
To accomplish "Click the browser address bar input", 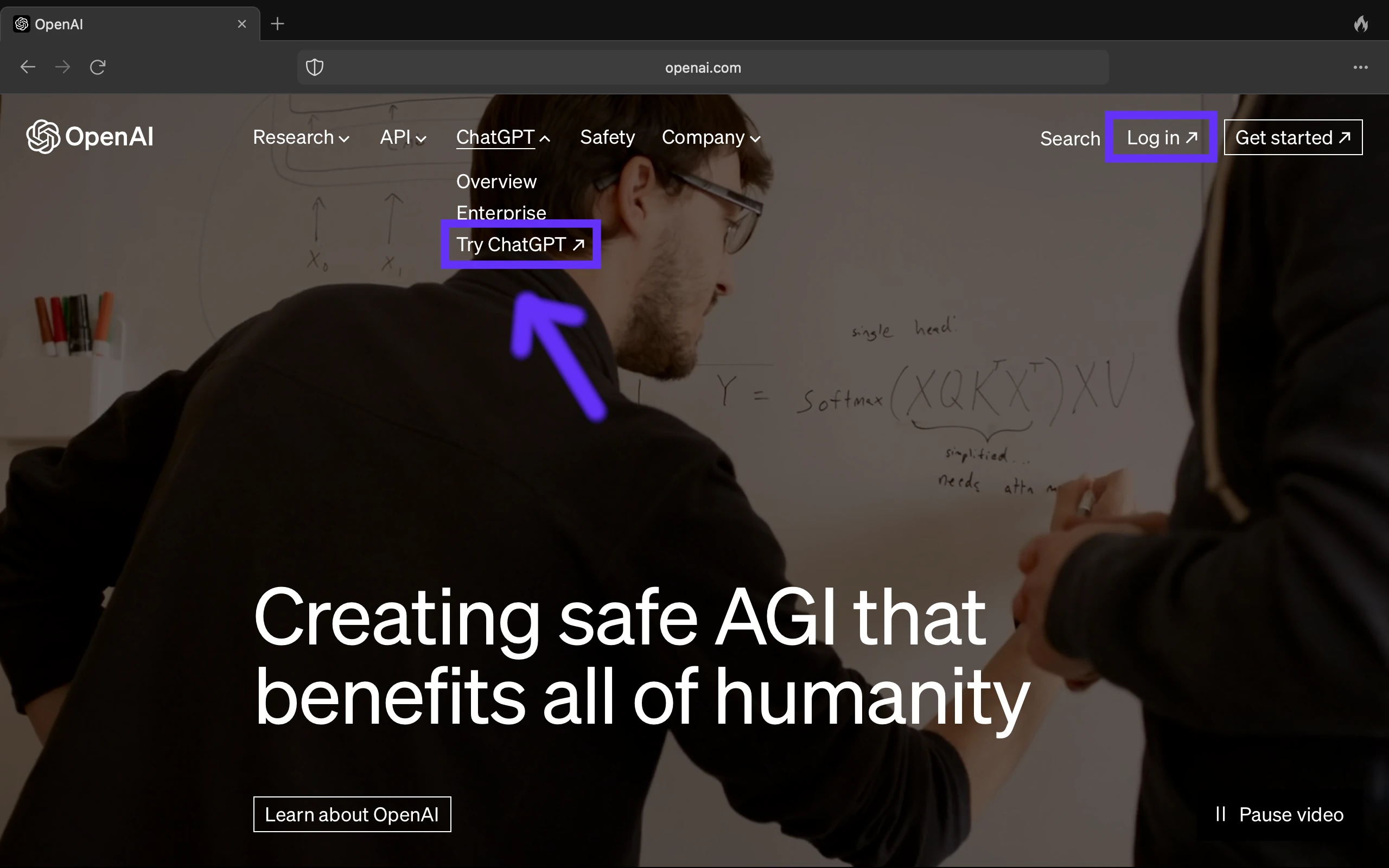I will click(x=704, y=67).
